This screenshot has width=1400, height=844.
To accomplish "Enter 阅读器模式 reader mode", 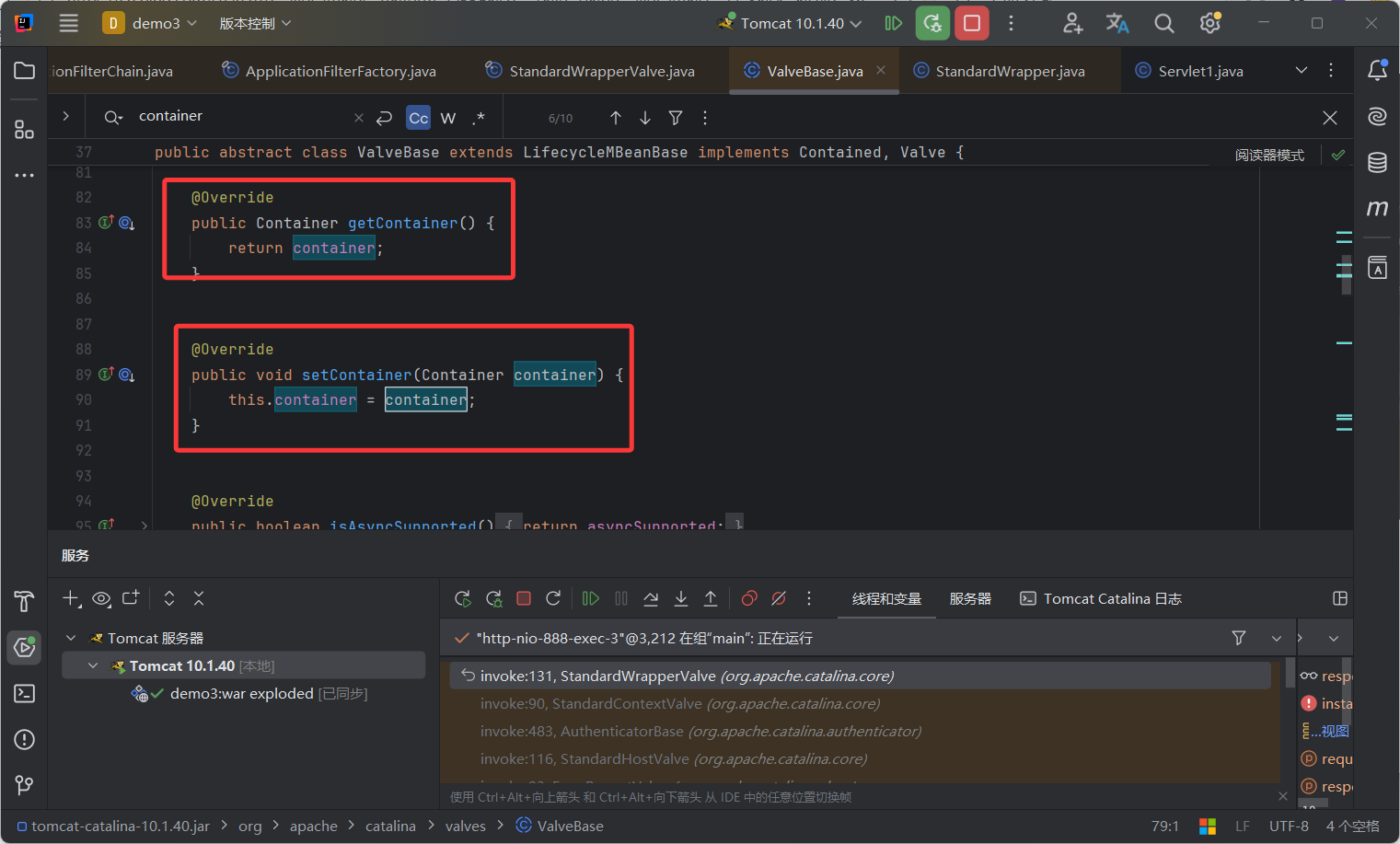I will (1270, 155).
